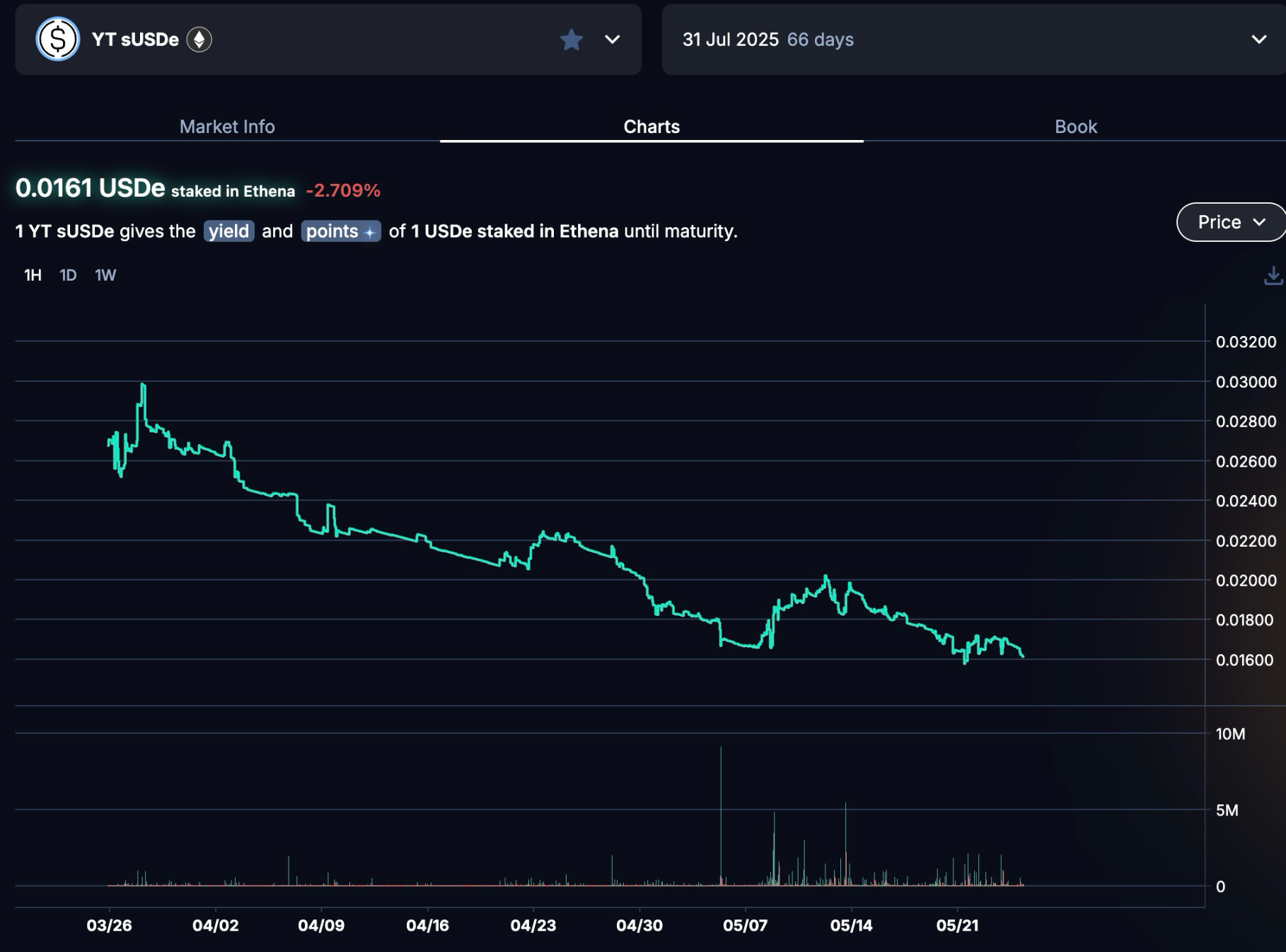Click the 0.0161 USDe current price

90,188
